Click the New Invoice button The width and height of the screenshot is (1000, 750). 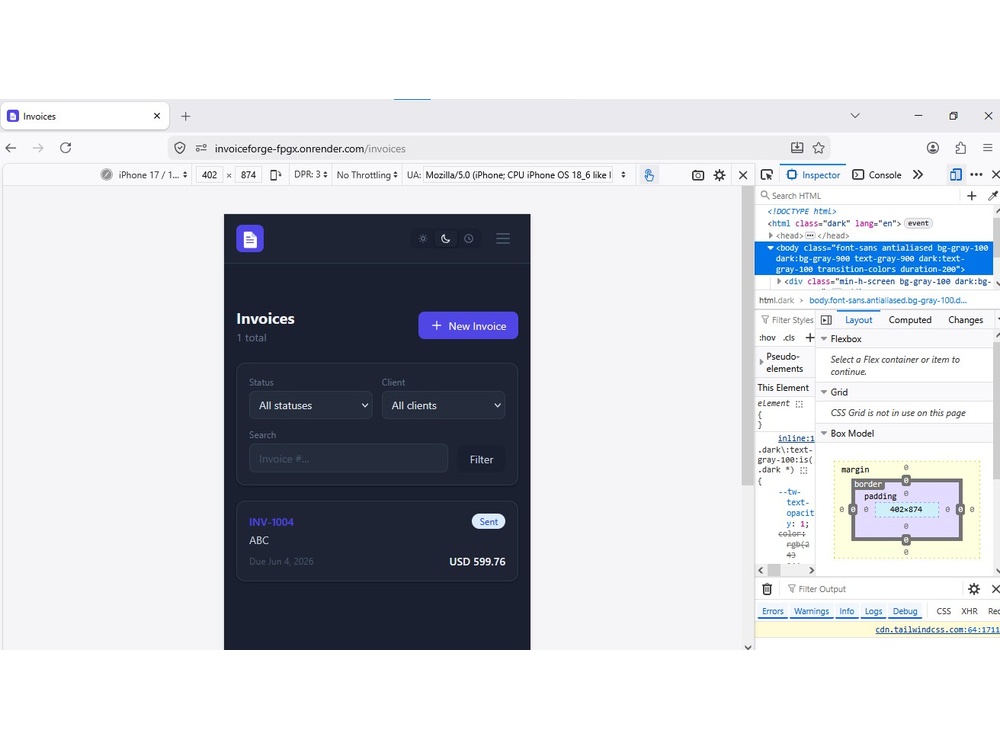pyautogui.click(x=468, y=326)
